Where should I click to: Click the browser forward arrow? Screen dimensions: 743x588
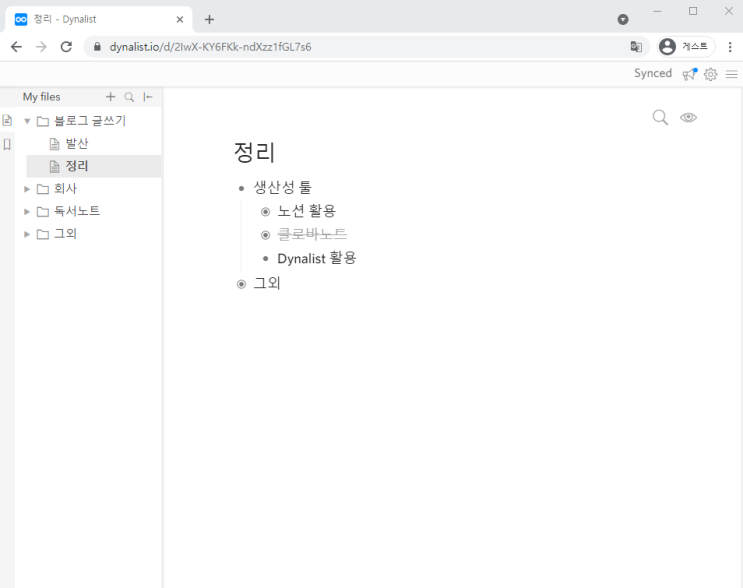point(41,46)
